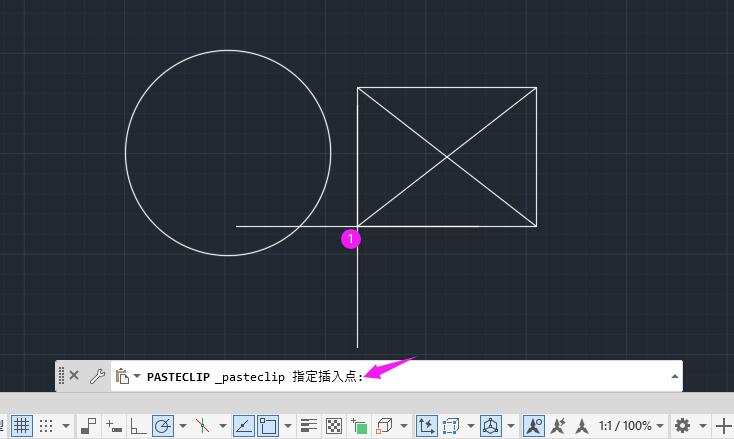Viewport: 734px width, 439px height.
Task: Open command line customize wrench
Action: tap(97, 376)
